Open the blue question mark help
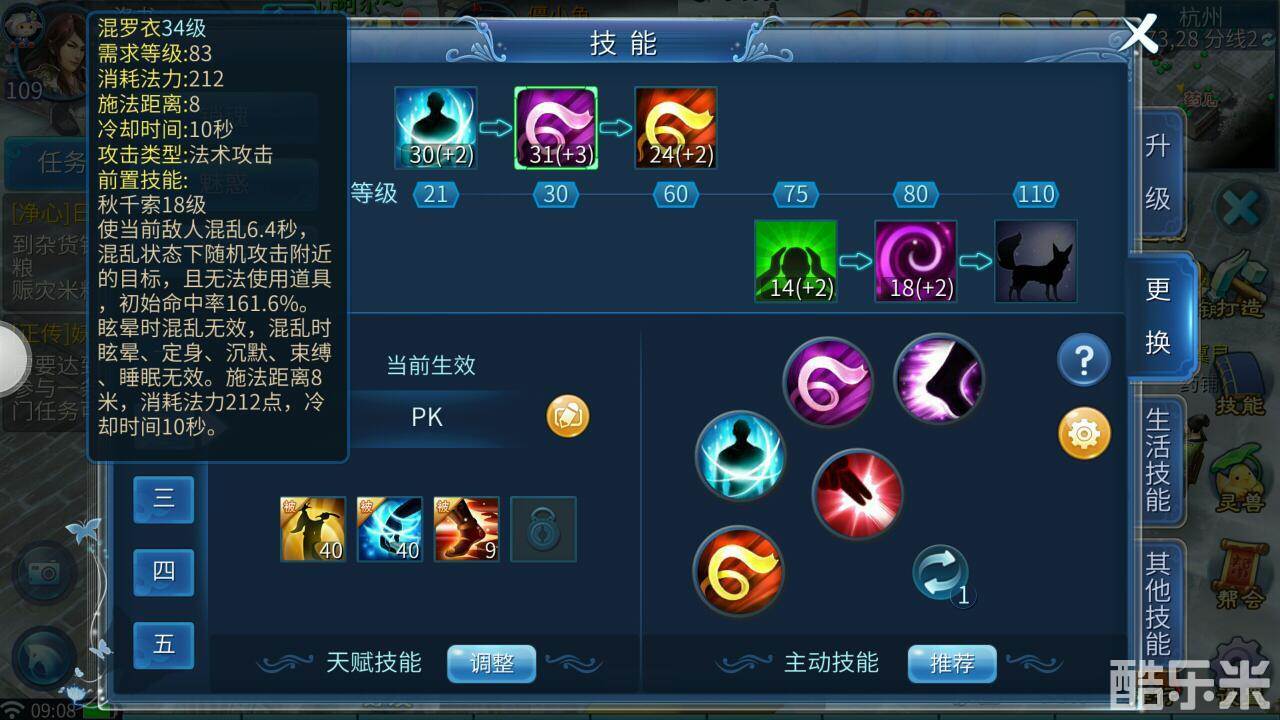Screen dimensions: 1280x720 pos(1084,360)
